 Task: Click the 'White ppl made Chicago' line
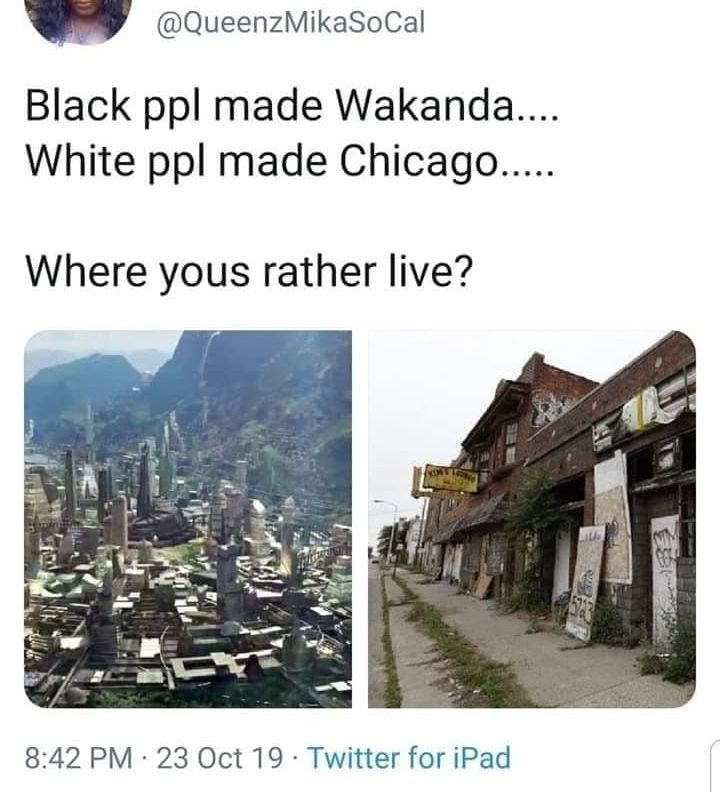click(290, 162)
